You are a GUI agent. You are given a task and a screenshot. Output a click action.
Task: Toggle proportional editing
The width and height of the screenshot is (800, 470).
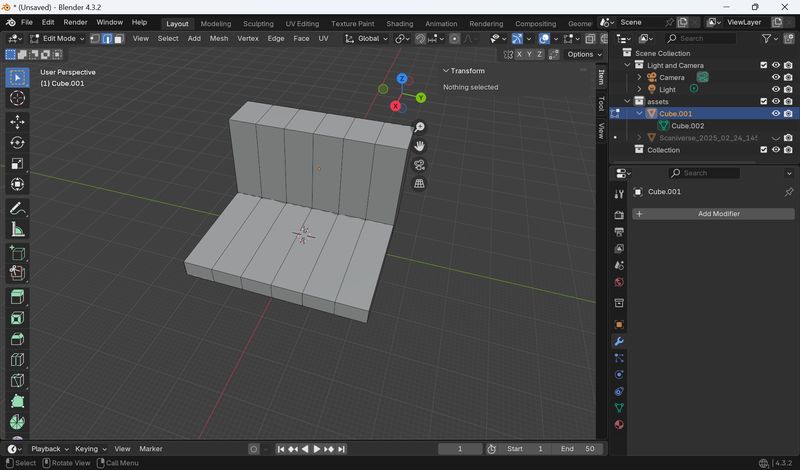tap(454, 39)
